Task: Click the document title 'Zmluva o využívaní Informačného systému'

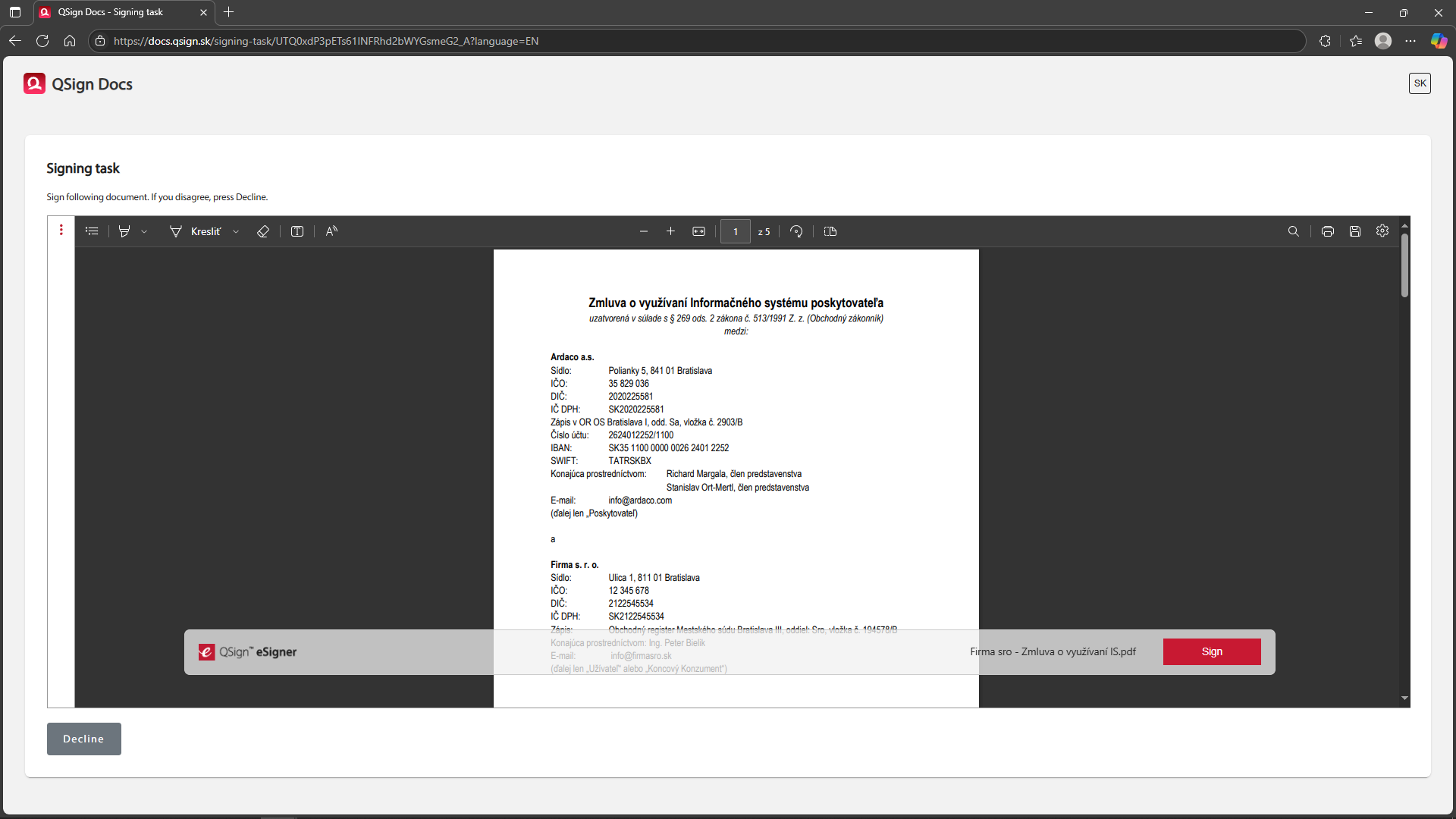Action: point(736,303)
